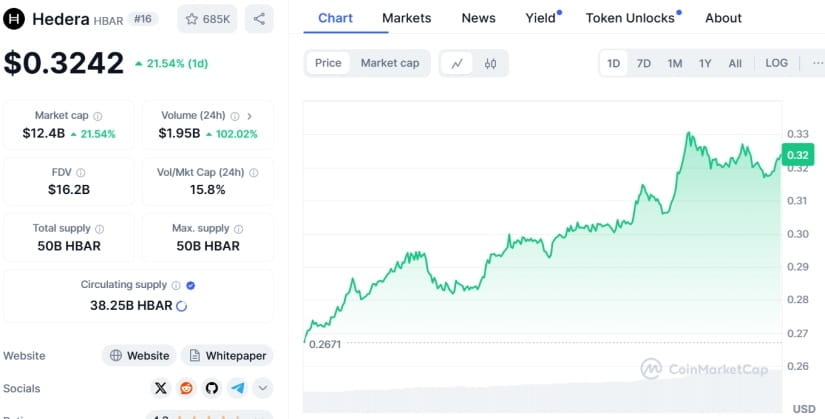The height and width of the screenshot is (419, 825).
Task: Click the Hedera logo icon
Action: [14, 19]
